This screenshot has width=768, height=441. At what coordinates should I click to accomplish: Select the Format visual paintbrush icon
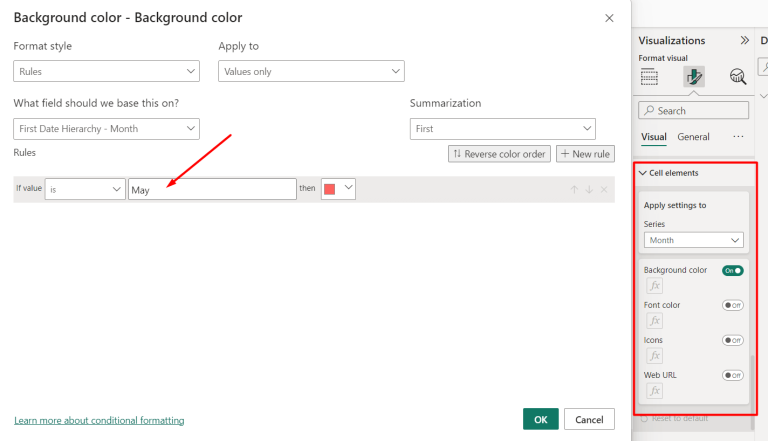pos(694,77)
